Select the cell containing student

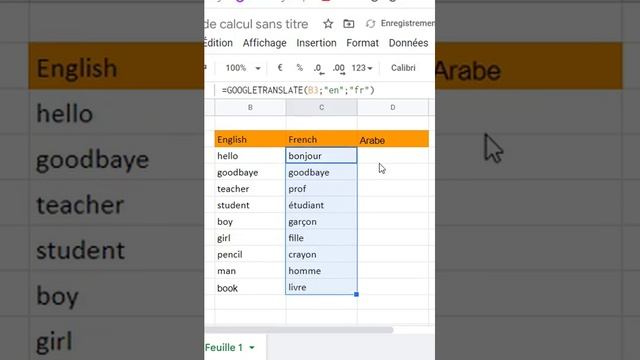pos(250,205)
